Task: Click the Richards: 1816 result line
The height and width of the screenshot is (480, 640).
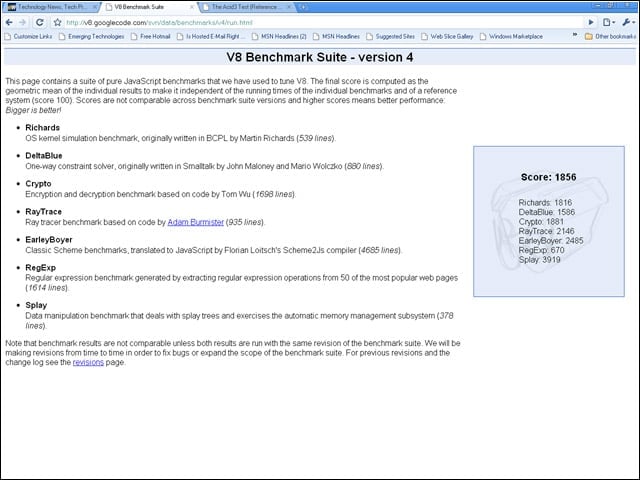Action: (x=545, y=202)
